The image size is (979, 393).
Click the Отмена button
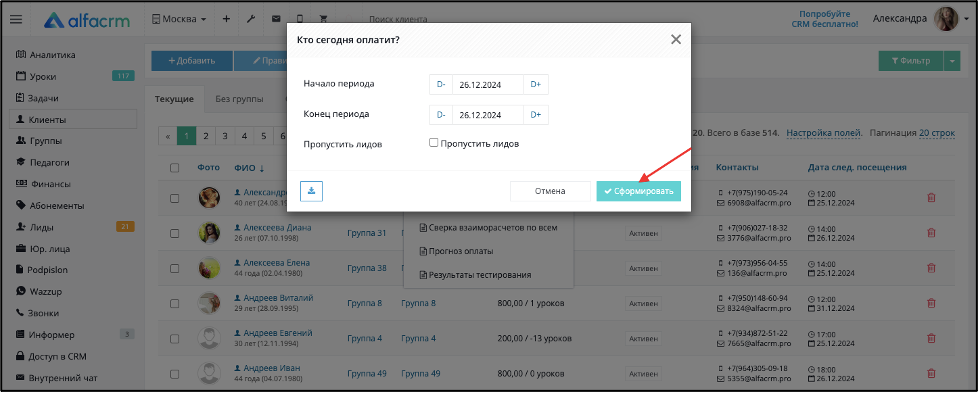tap(550, 191)
